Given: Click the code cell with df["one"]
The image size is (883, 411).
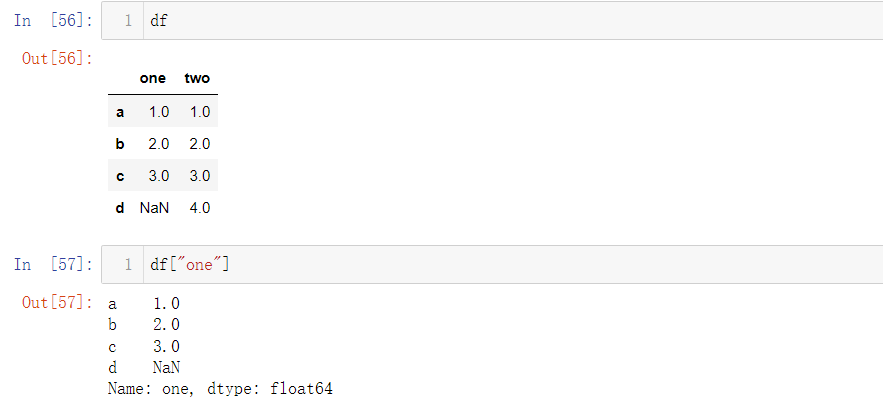Looking at the screenshot, I should tap(492, 265).
